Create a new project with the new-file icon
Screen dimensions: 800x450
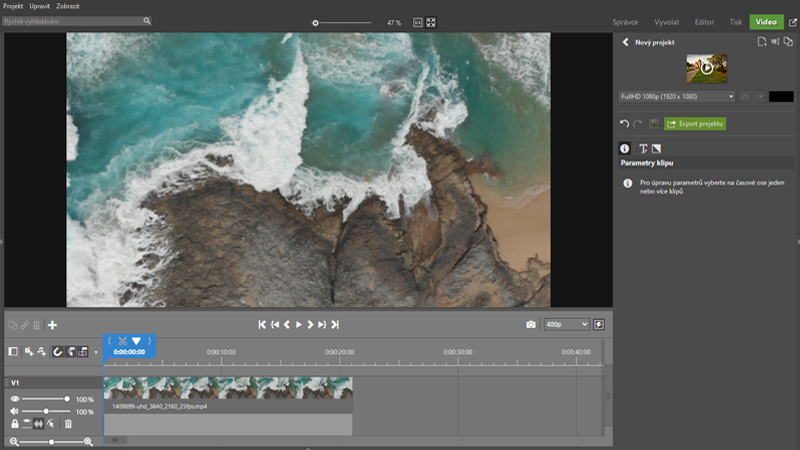761,42
